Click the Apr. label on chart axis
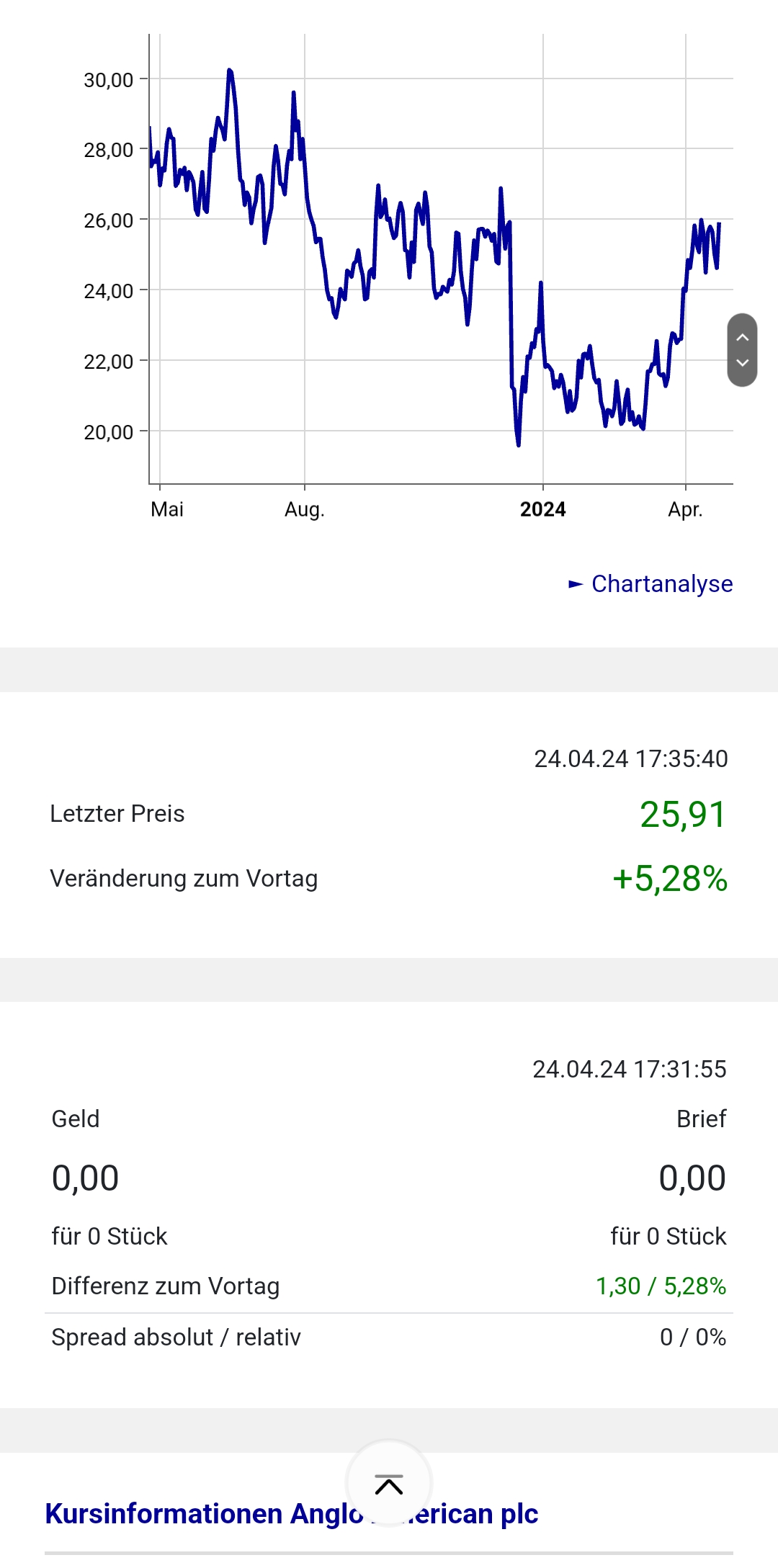The image size is (778, 1568). pyautogui.click(x=685, y=510)
